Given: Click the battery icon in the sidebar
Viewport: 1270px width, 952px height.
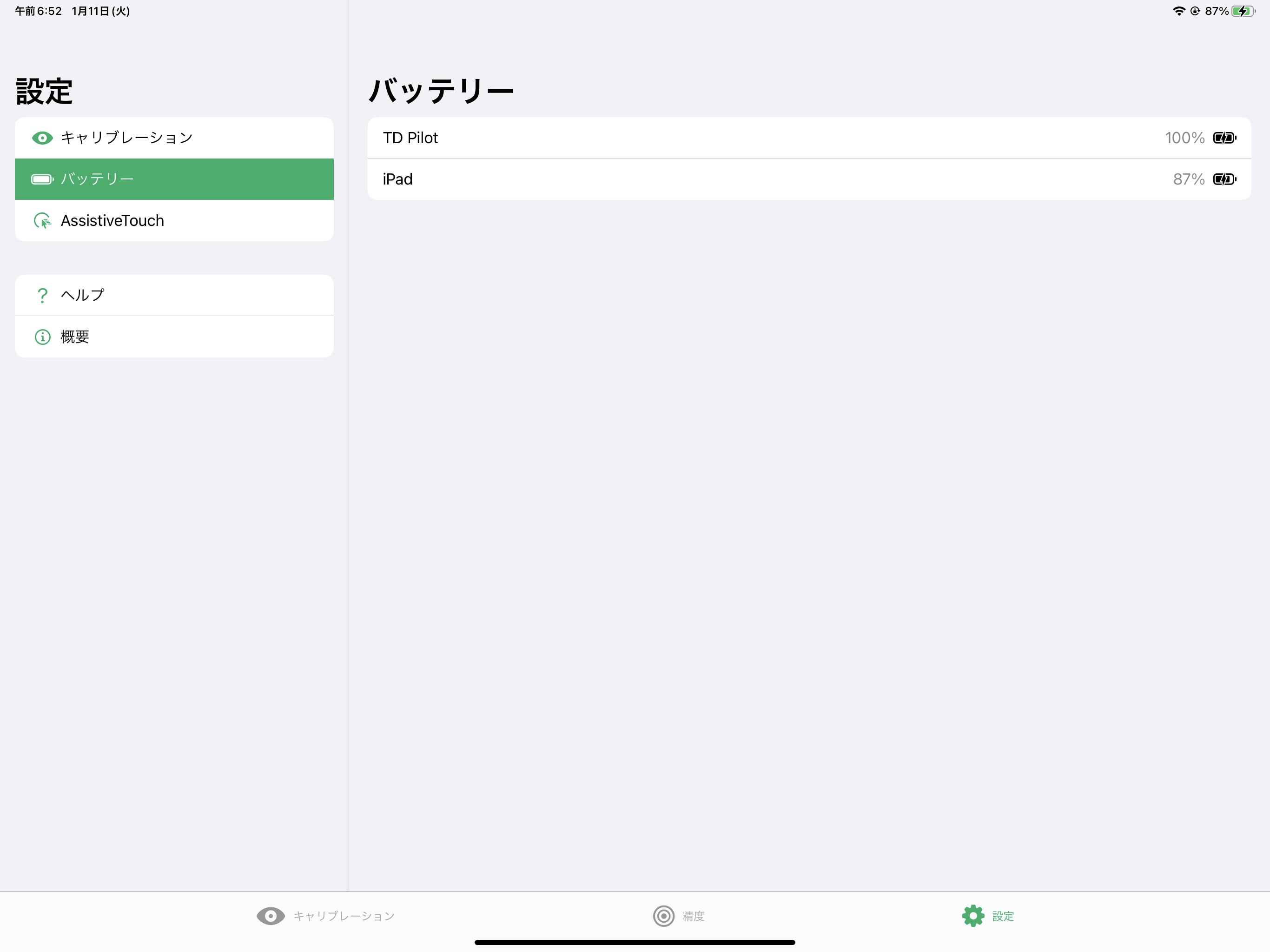Looking at the screenshot, I should [x=42, y=179].
